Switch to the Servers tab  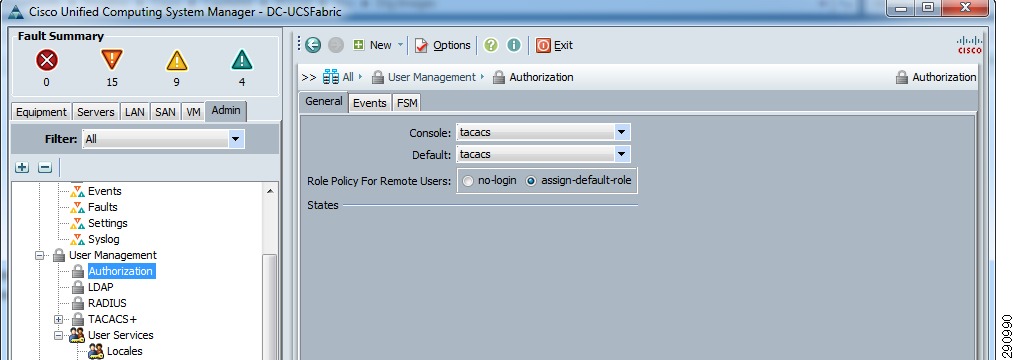point(96,112)
